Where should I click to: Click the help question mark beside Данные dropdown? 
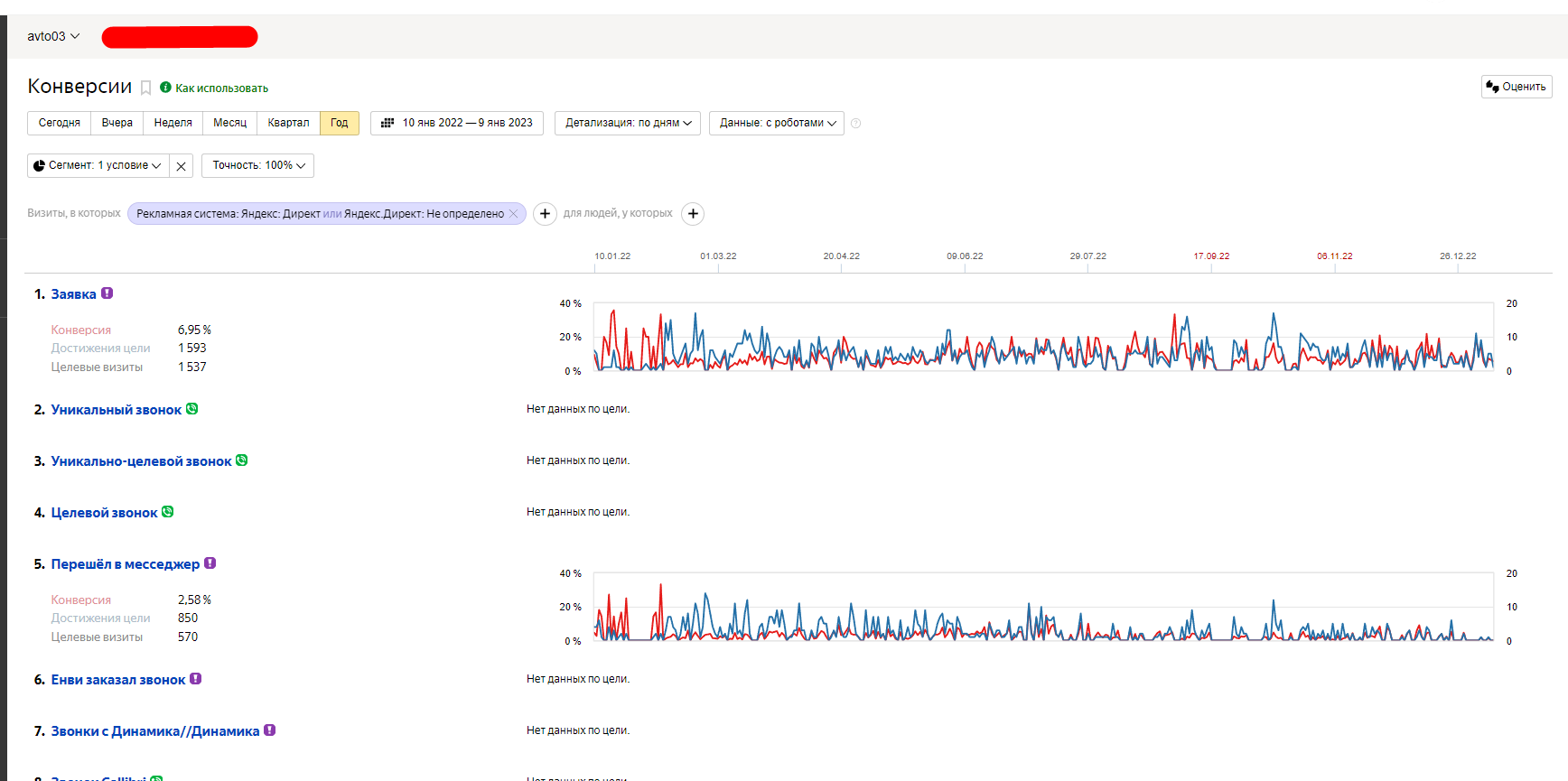(855, 124)
